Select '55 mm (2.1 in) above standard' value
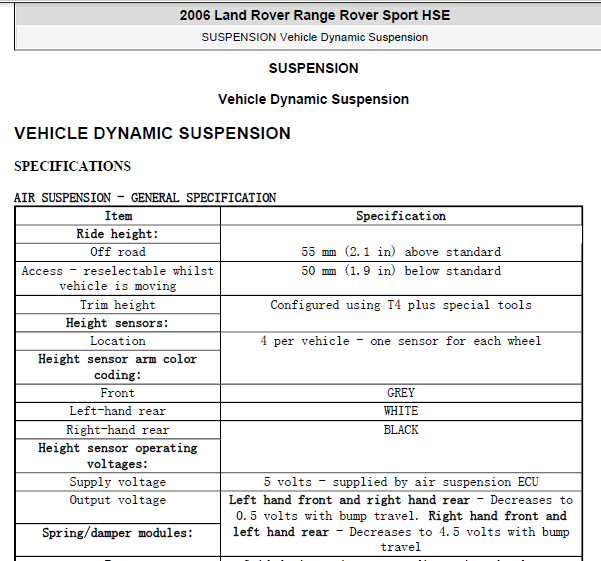This screenshot has height=561, width=601. pos(401,252)
